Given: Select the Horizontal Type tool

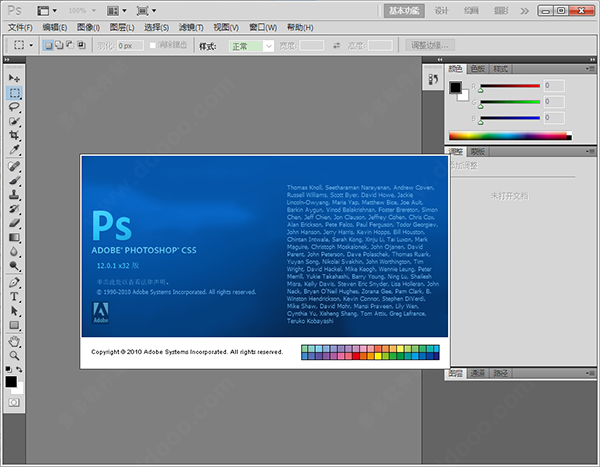Looking at the screenshot, I should (x=14, y=297).
